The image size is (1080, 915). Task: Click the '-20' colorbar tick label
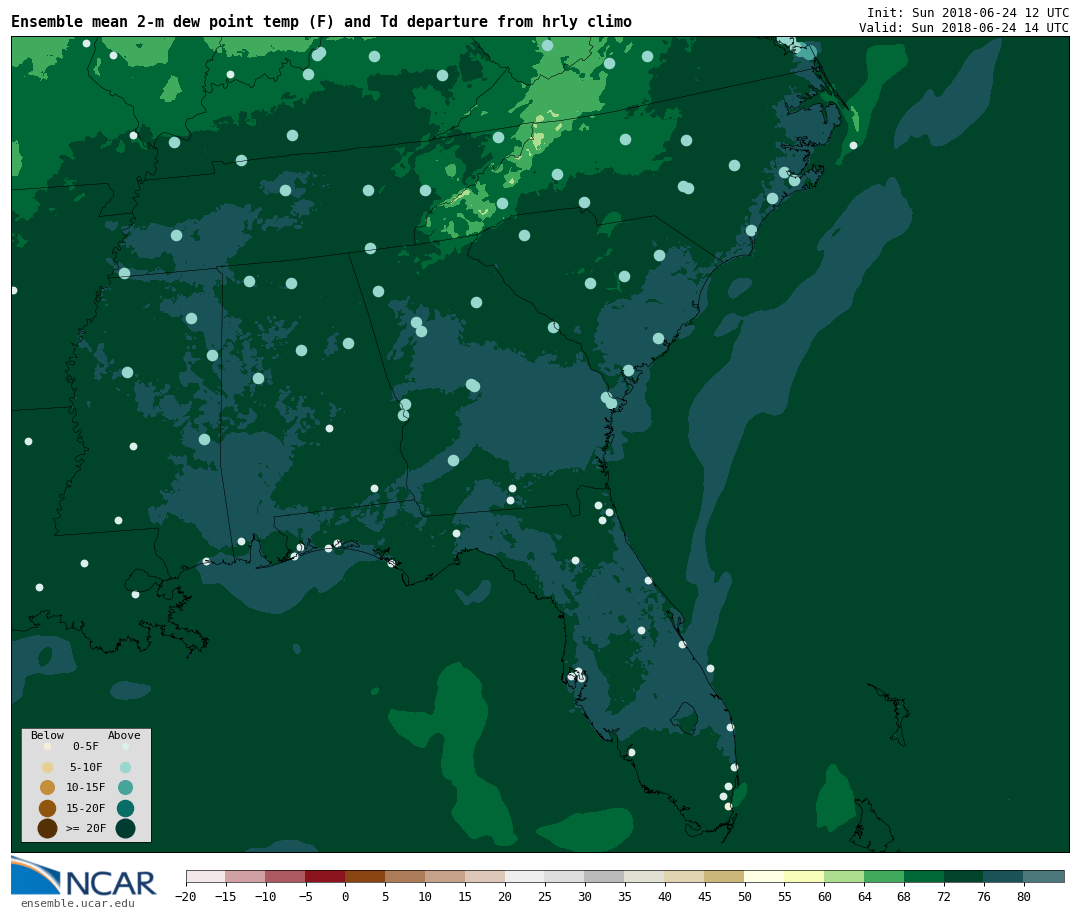(x=186, y=896)
